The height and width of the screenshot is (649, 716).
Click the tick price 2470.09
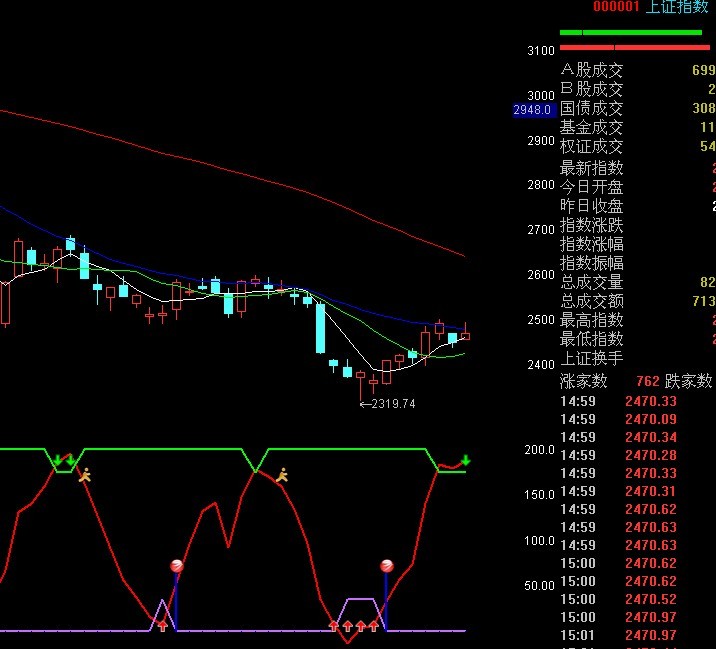(x=651, y=419)
